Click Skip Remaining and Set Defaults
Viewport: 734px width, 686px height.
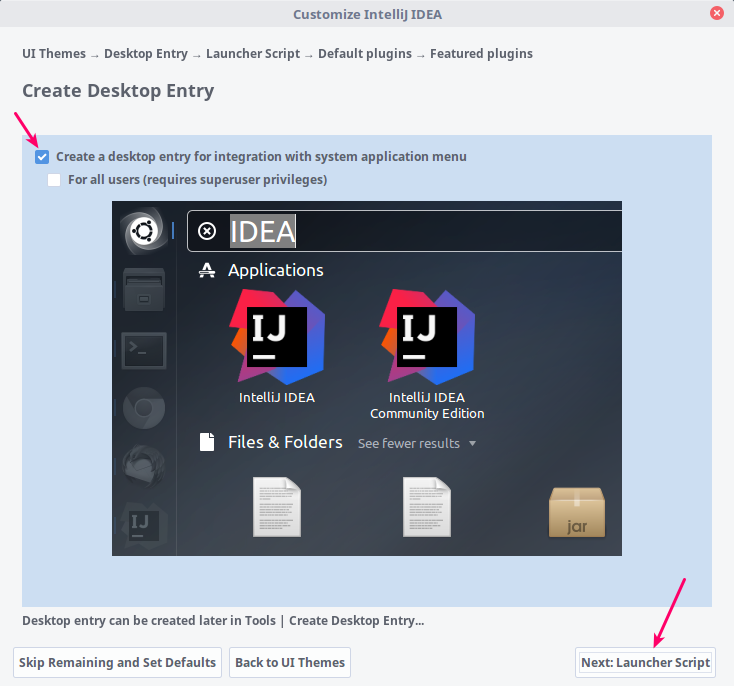(x=117, y=662)
